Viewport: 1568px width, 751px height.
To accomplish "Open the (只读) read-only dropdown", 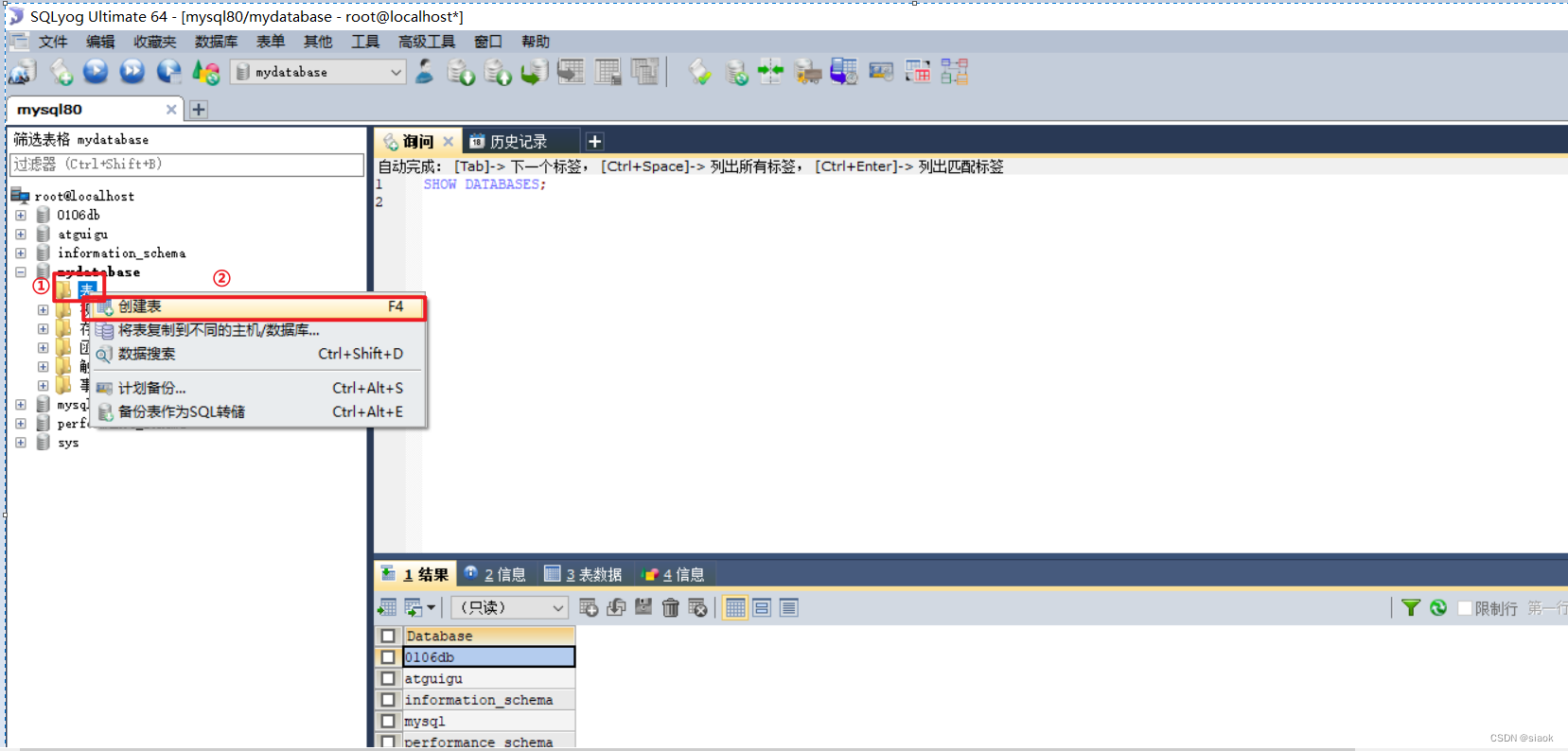I will pyautogui.click(x=509, y=607).
